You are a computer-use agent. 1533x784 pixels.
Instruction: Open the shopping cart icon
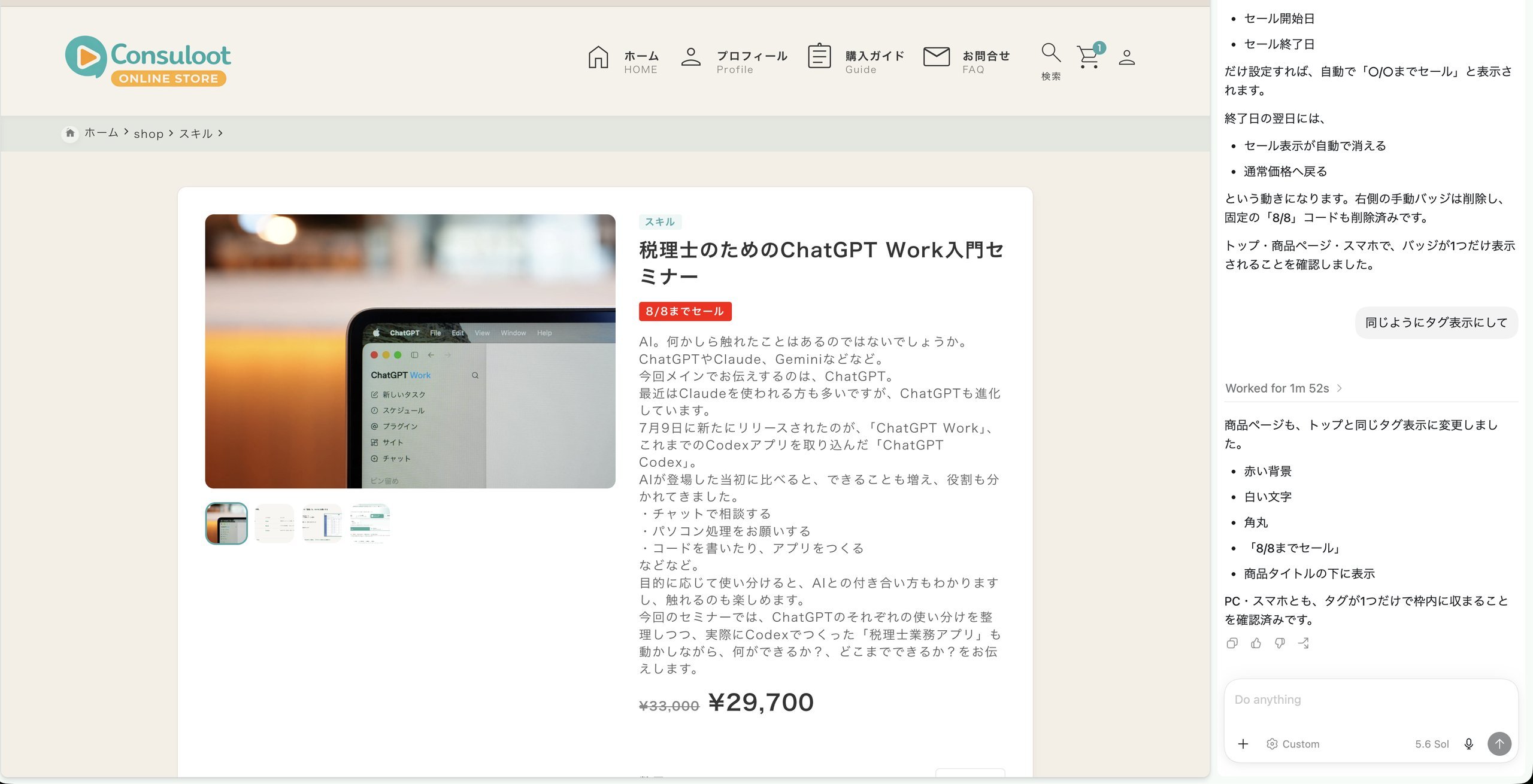(1089, 57)
